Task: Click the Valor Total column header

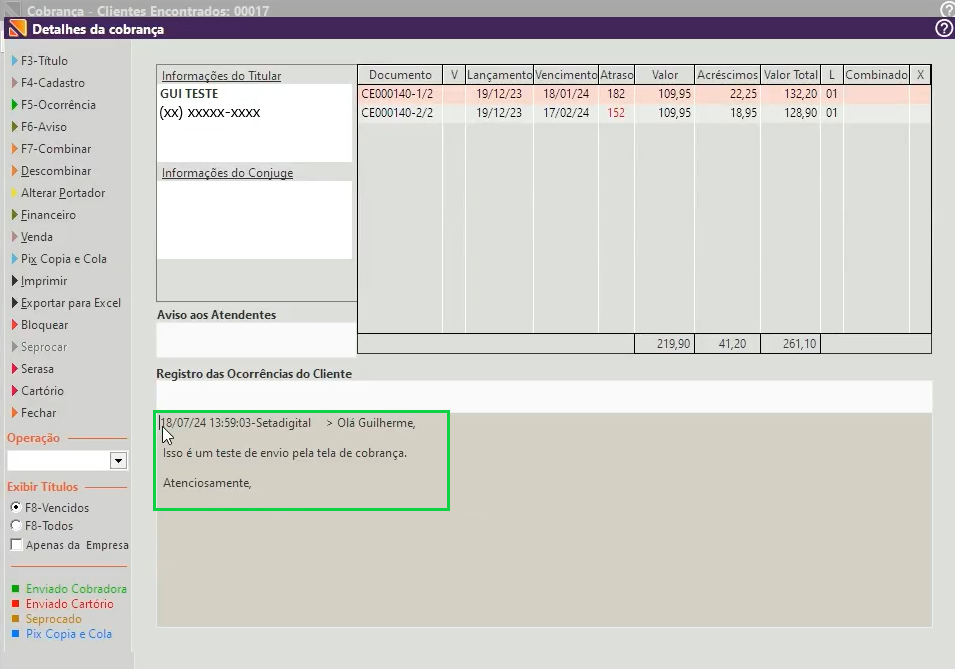Action: (791, 75)
